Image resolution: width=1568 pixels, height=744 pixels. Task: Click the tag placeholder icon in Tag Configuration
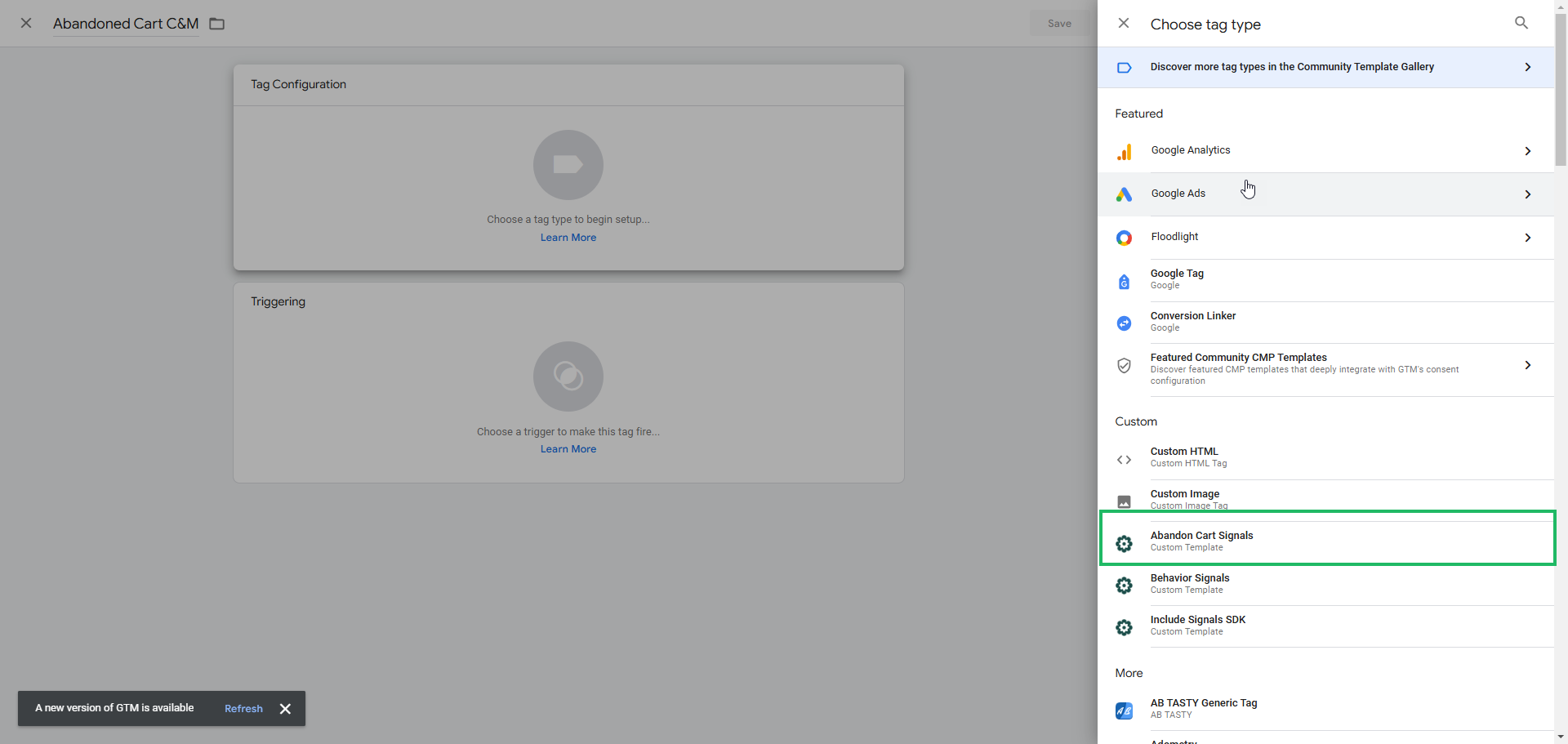click(x=568, y=165)
